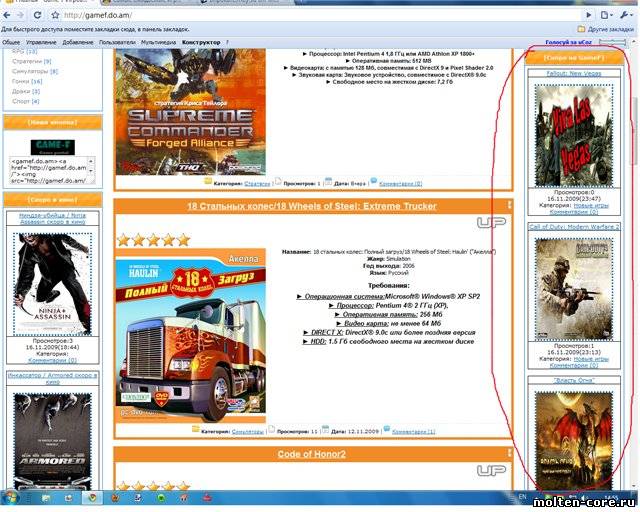The width and height of the screenshot is (640, 512).
Task: Open the 18 Wheels of Steel: Extreme Trucker title
Action: [x=312, y=206]
